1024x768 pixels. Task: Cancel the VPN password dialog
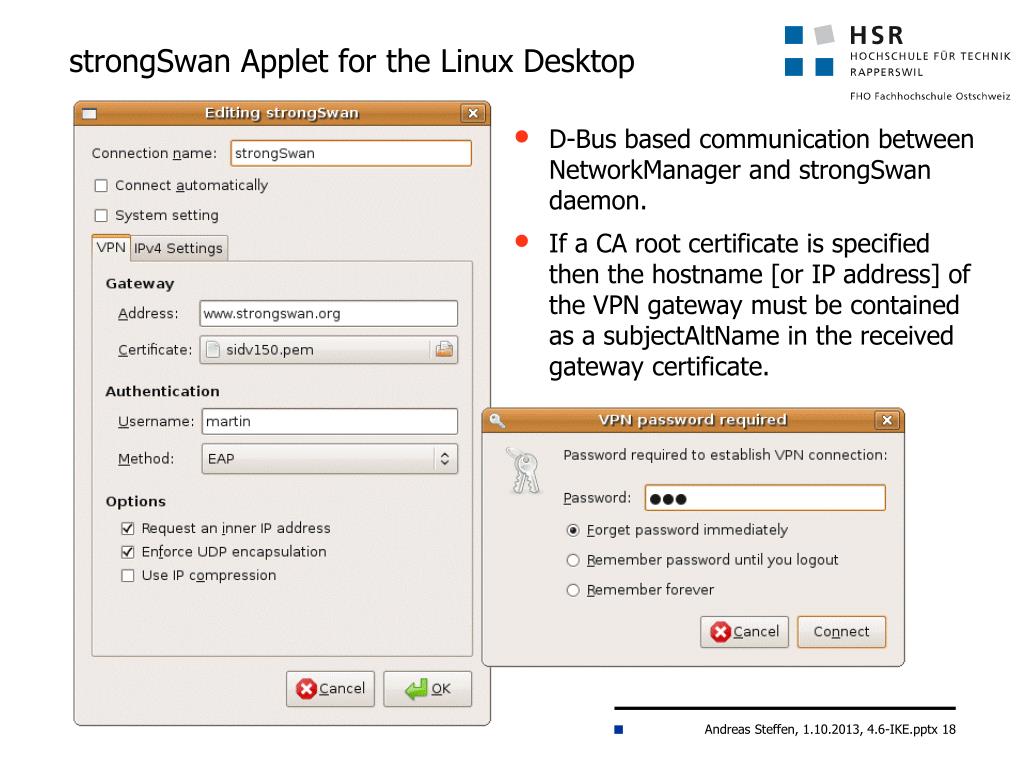click(x=744, y=632)
